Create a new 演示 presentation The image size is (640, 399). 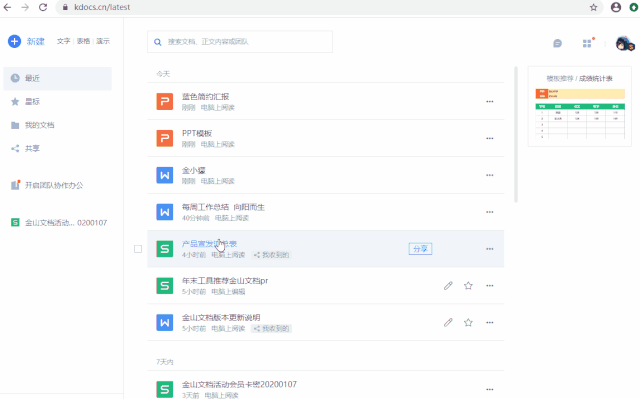coord(103,41)
